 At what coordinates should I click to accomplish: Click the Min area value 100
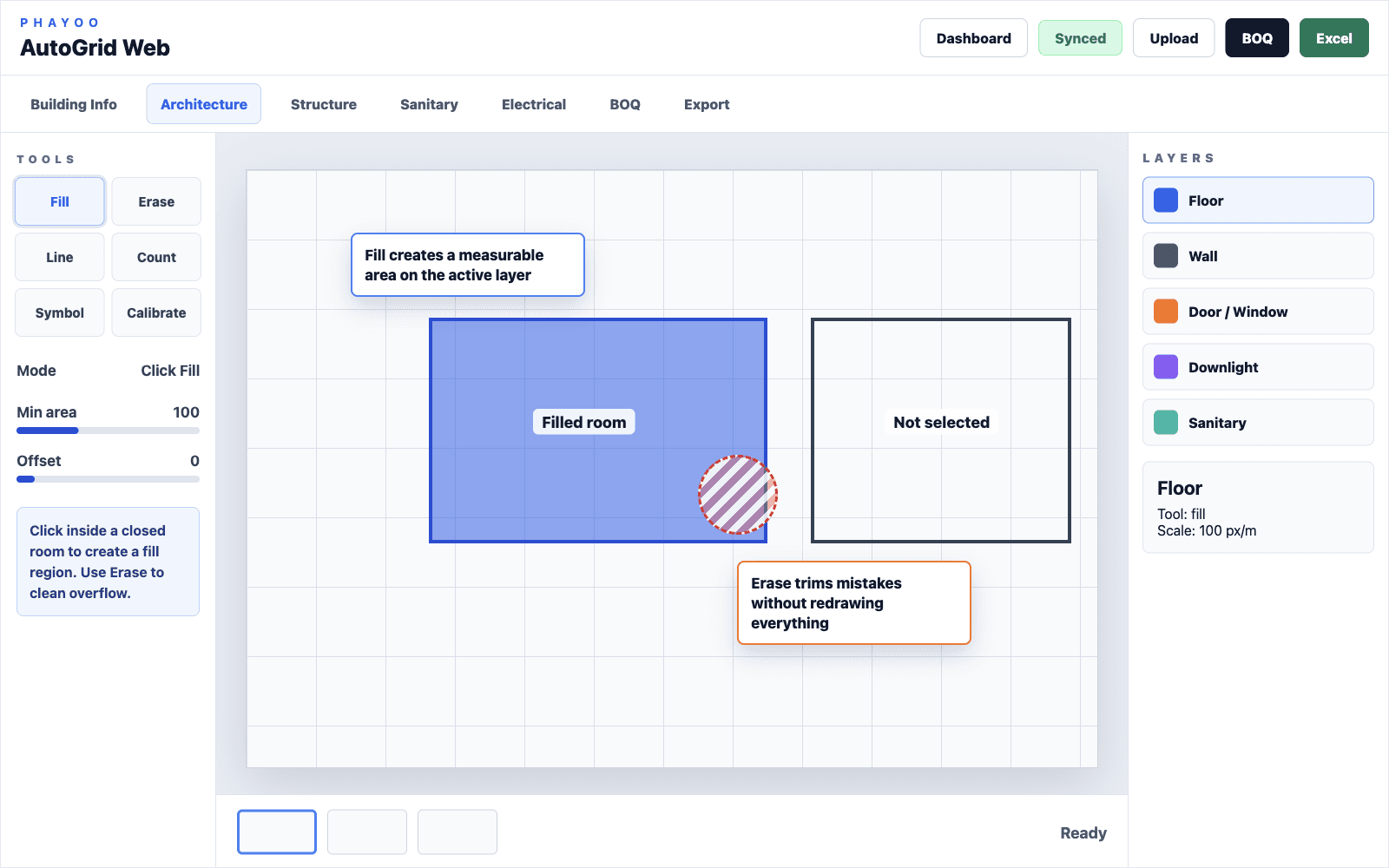point(186,412)
